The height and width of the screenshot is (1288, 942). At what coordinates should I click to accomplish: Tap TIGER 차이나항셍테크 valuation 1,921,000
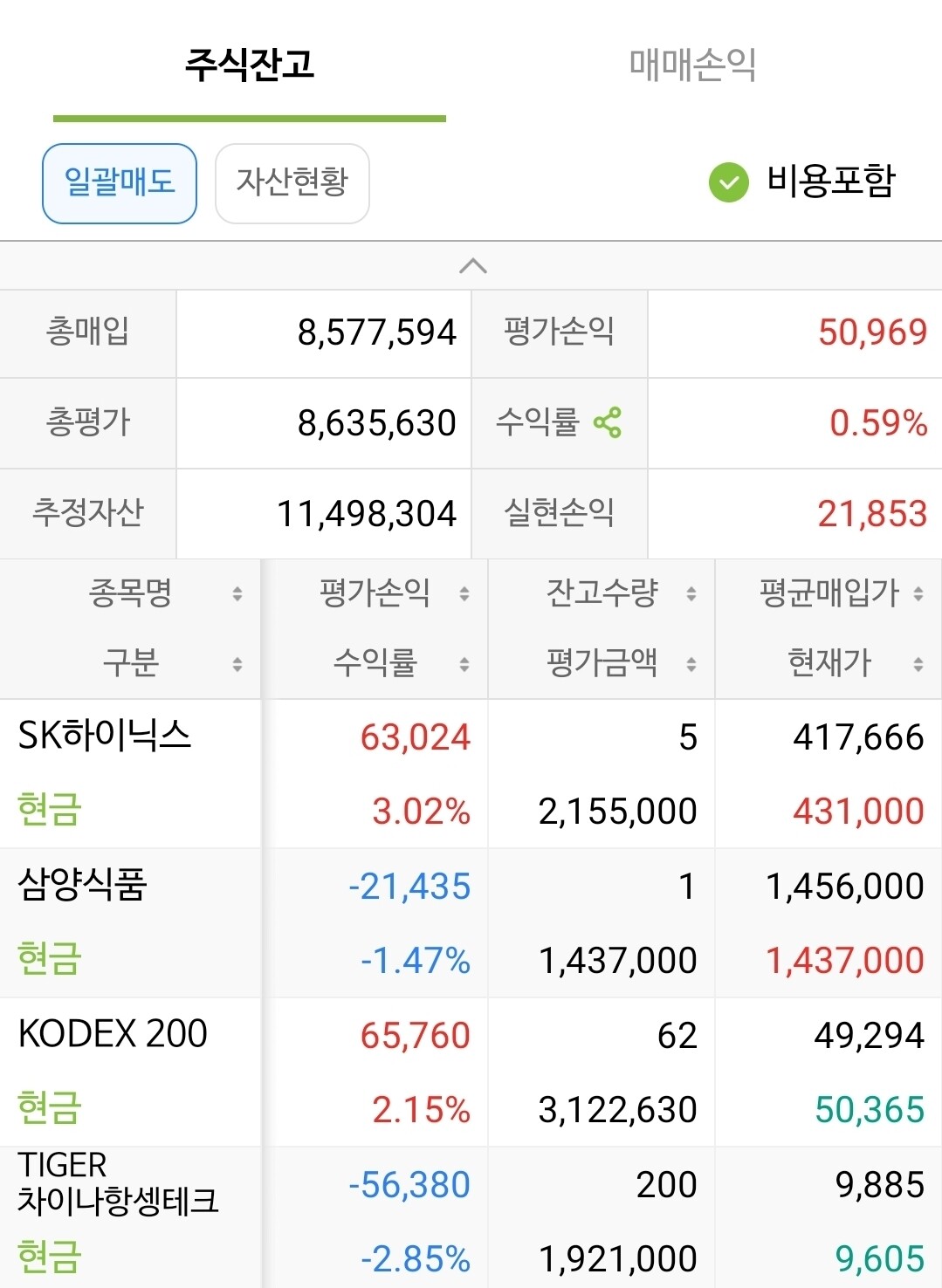[x=617, y=1259]
